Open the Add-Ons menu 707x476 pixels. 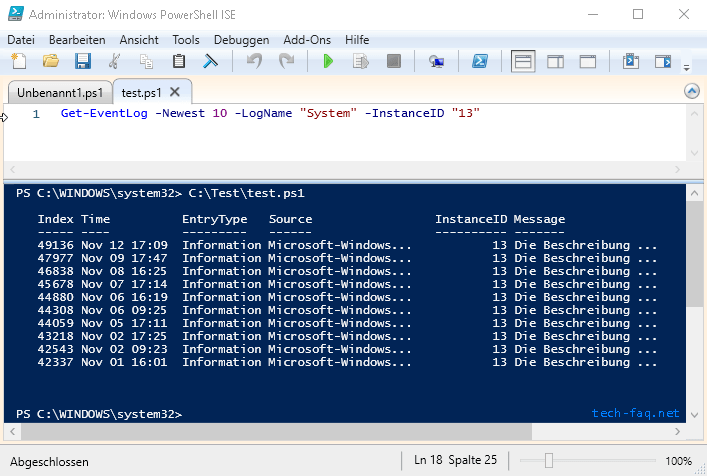[306, 39]
